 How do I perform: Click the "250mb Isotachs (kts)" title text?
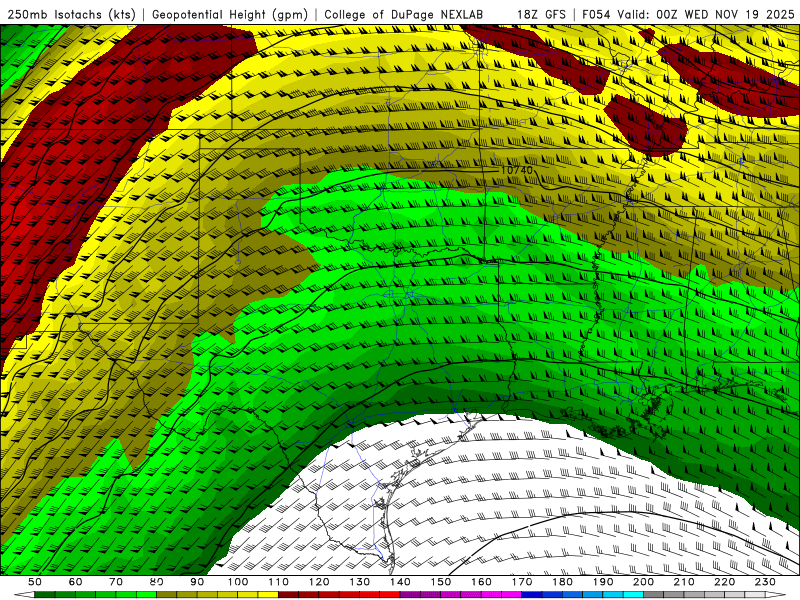tap(71, 15)
